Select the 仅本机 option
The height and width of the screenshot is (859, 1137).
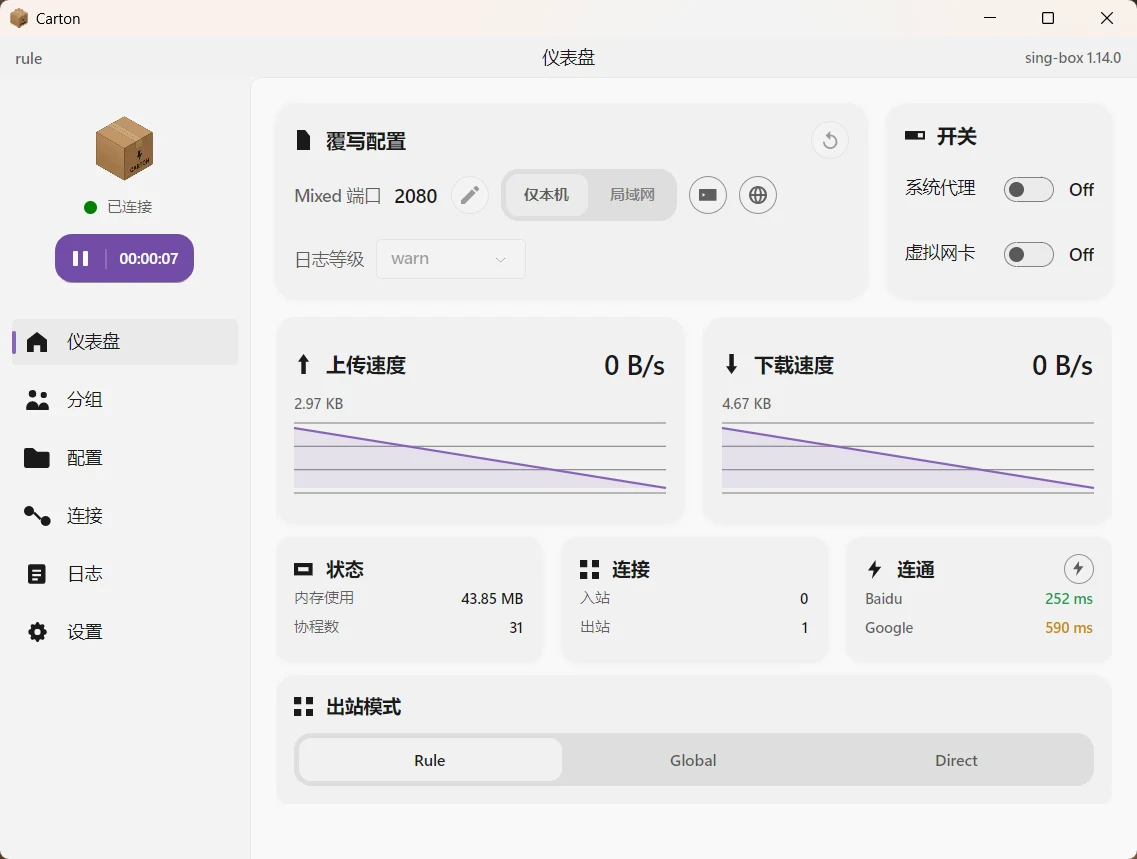pos(546,195)
